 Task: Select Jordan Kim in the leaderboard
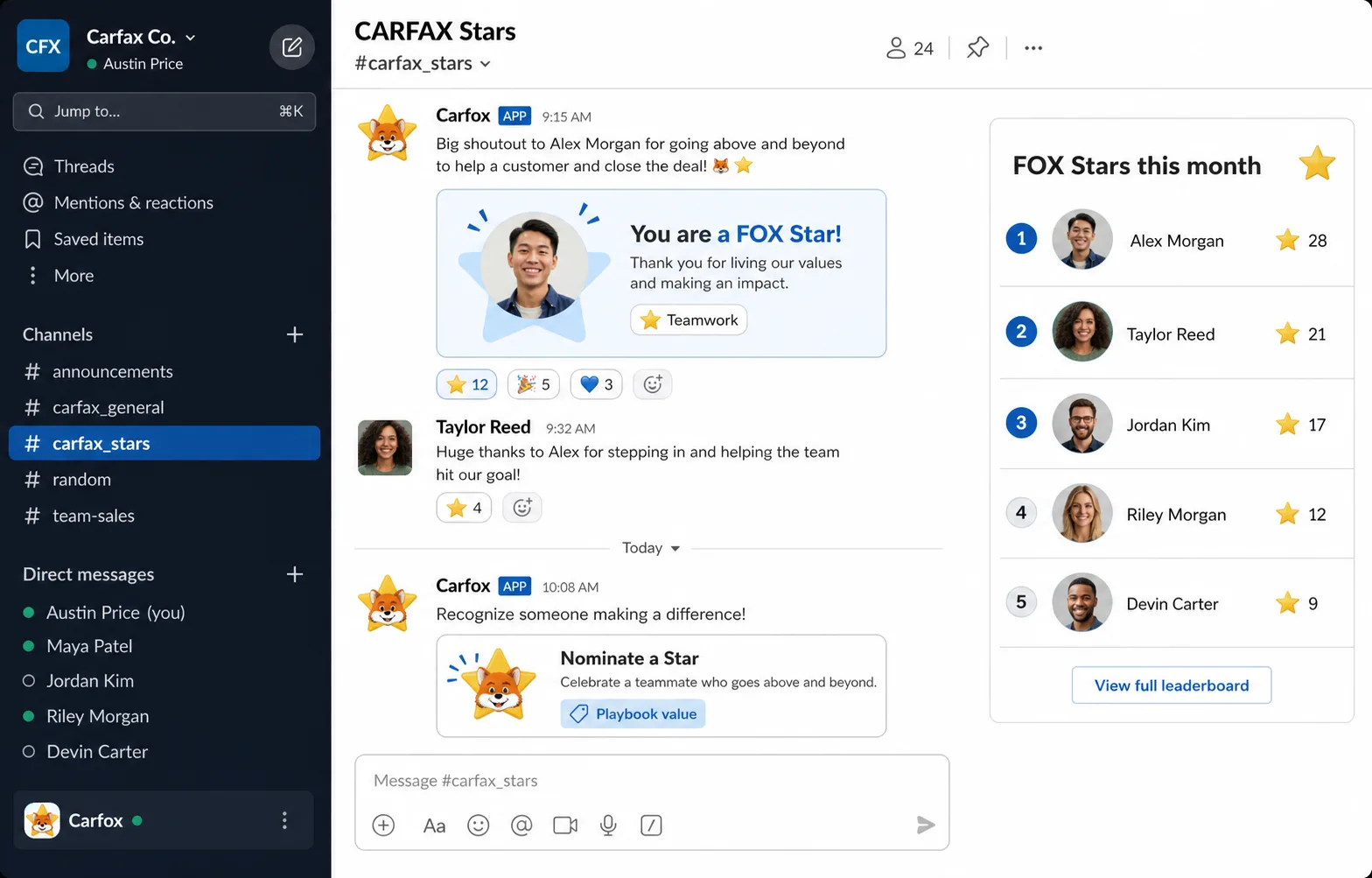1176,425
